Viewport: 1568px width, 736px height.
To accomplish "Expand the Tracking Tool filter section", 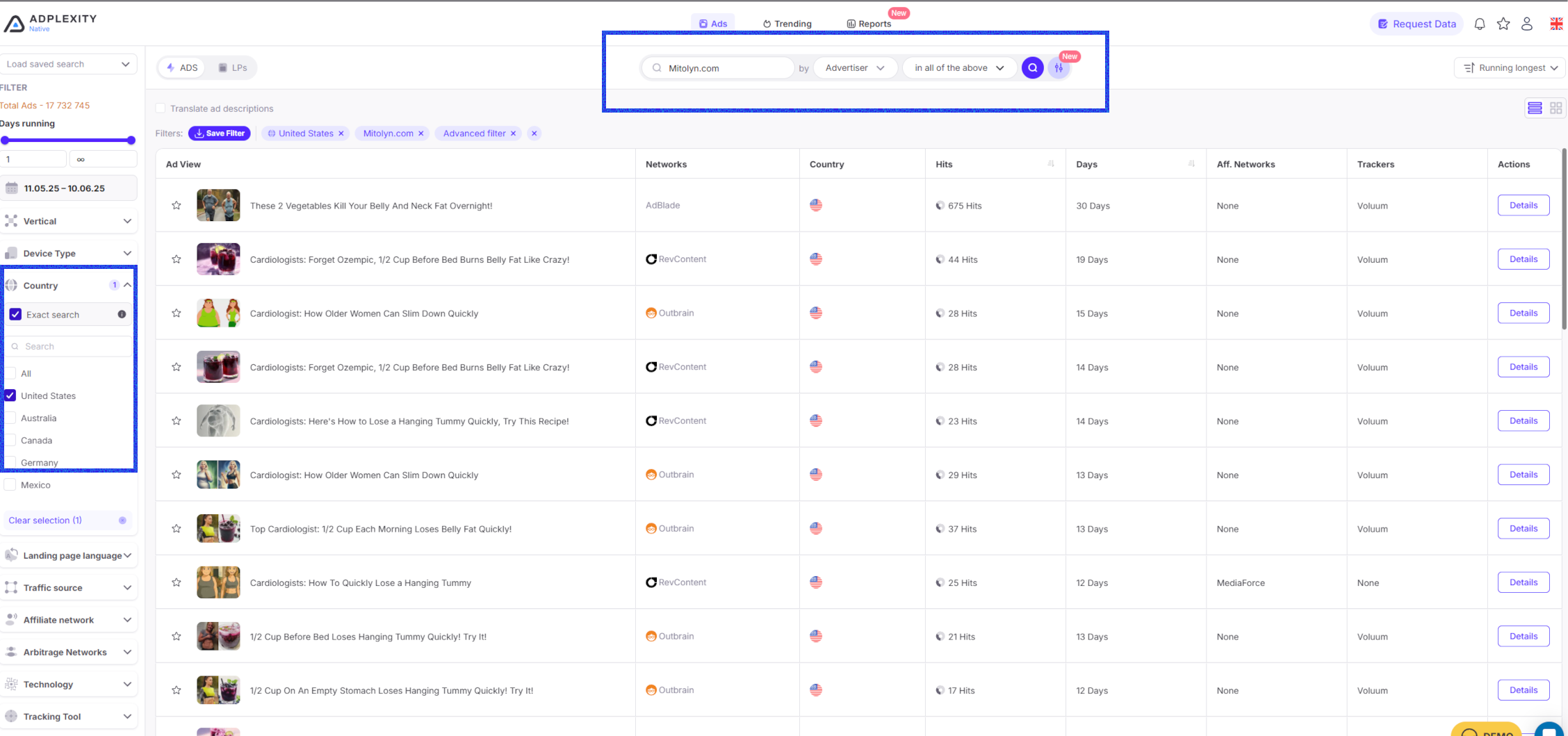I will pos(69,717).
